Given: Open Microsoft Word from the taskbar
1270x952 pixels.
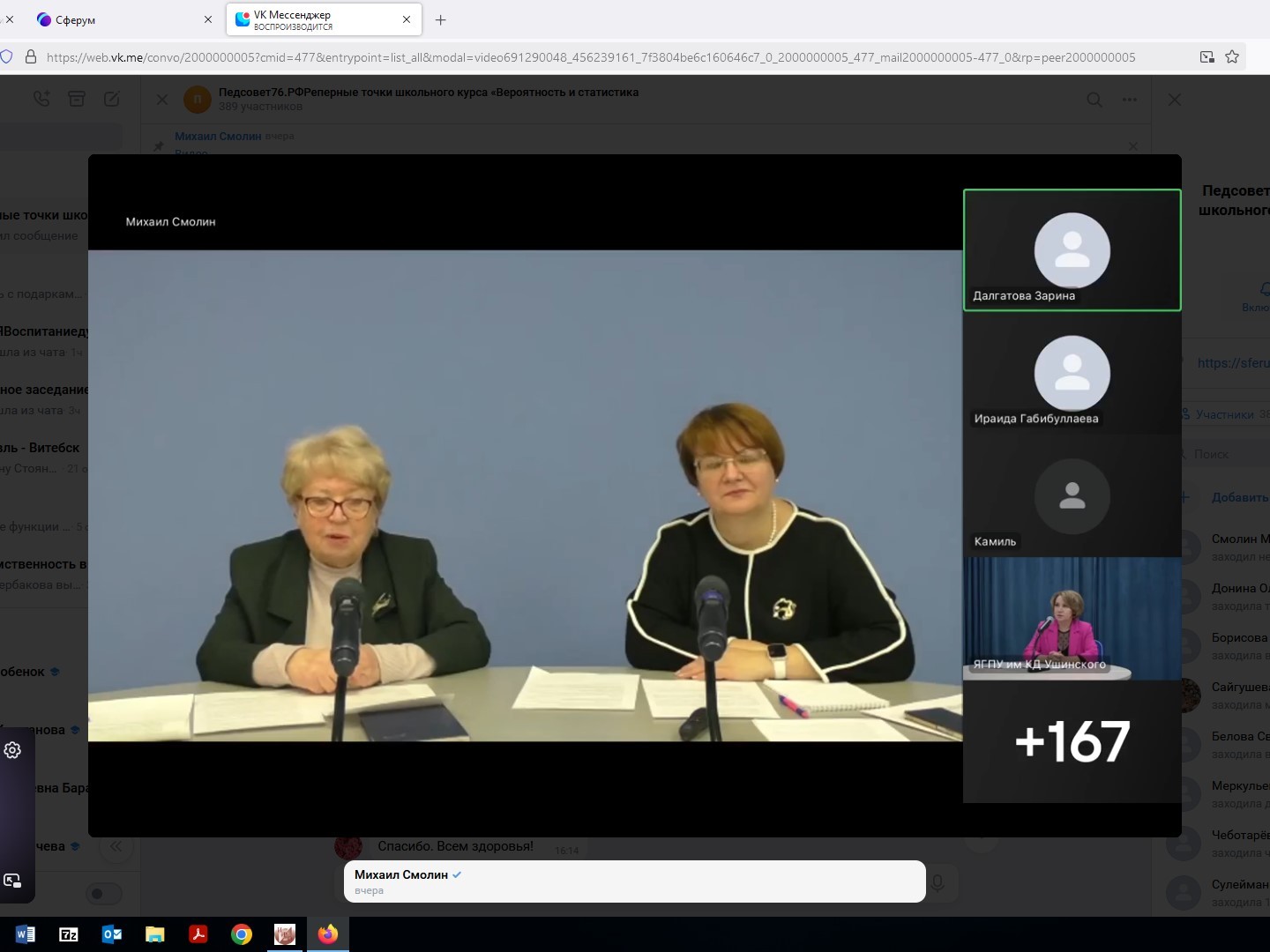Looking at the screenshot, I should coord(26,934).
